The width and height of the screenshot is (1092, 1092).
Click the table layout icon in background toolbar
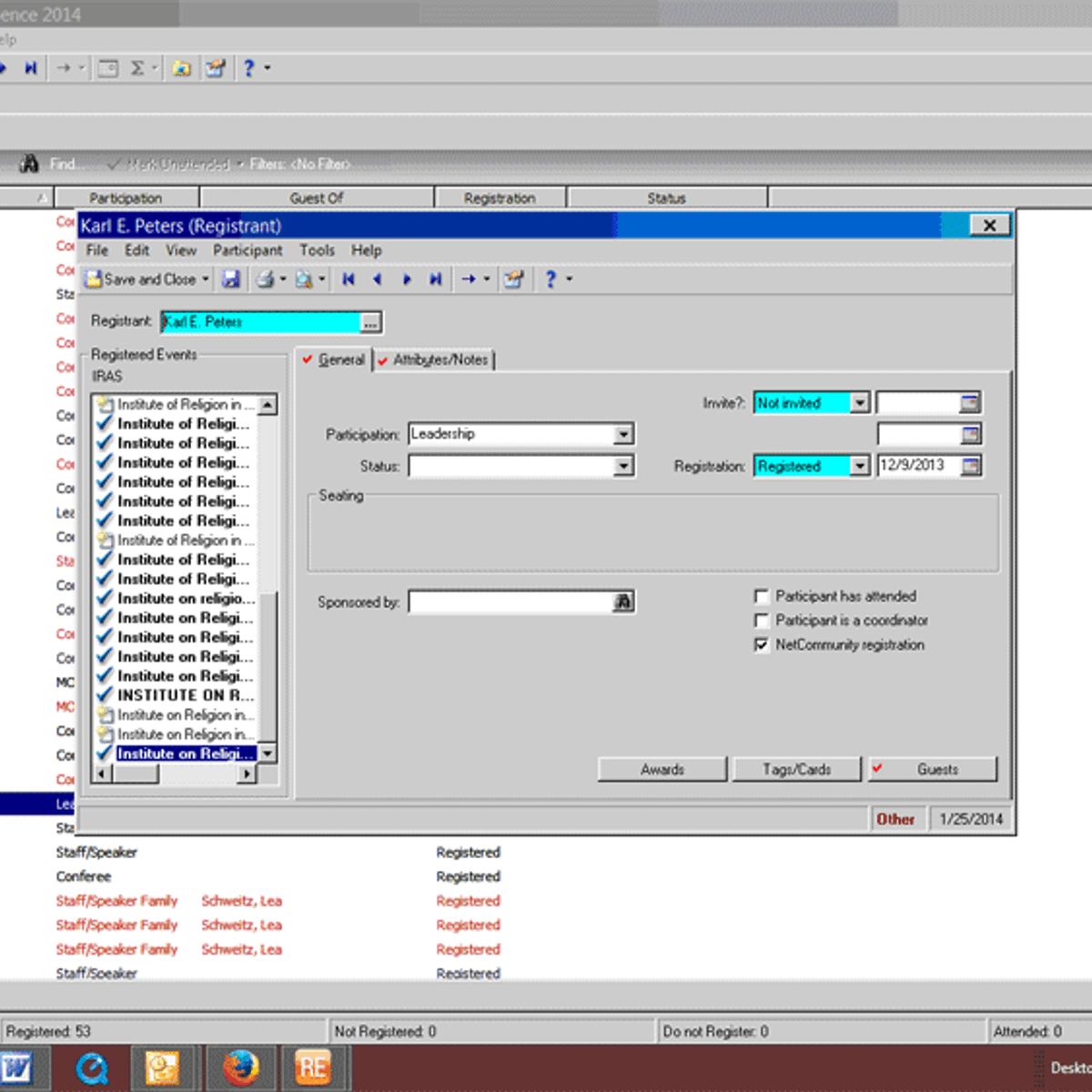click(107, 68)
